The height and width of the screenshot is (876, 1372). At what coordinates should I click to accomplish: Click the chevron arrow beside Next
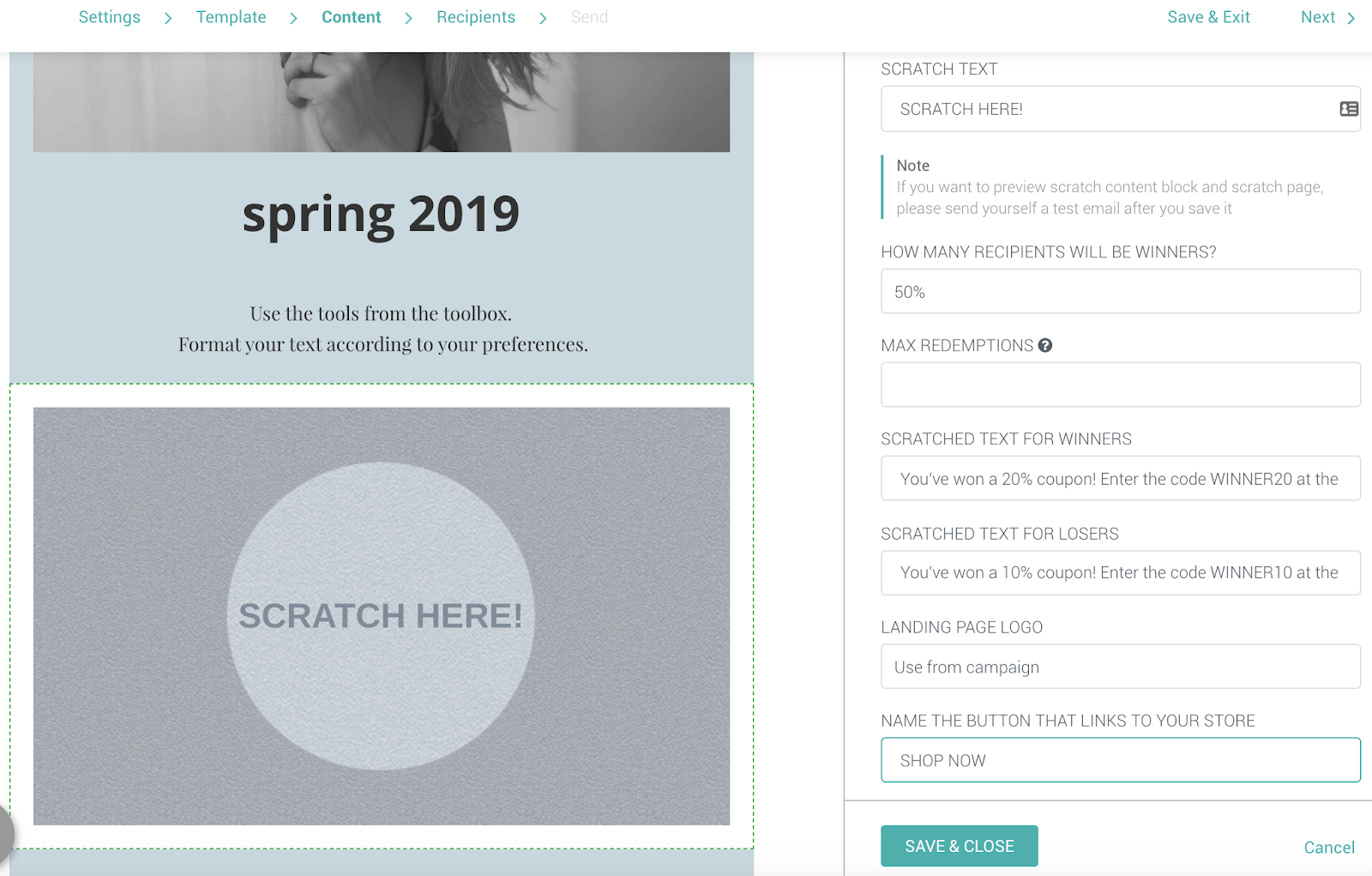pyautogui.click(x=1351, y=18)
